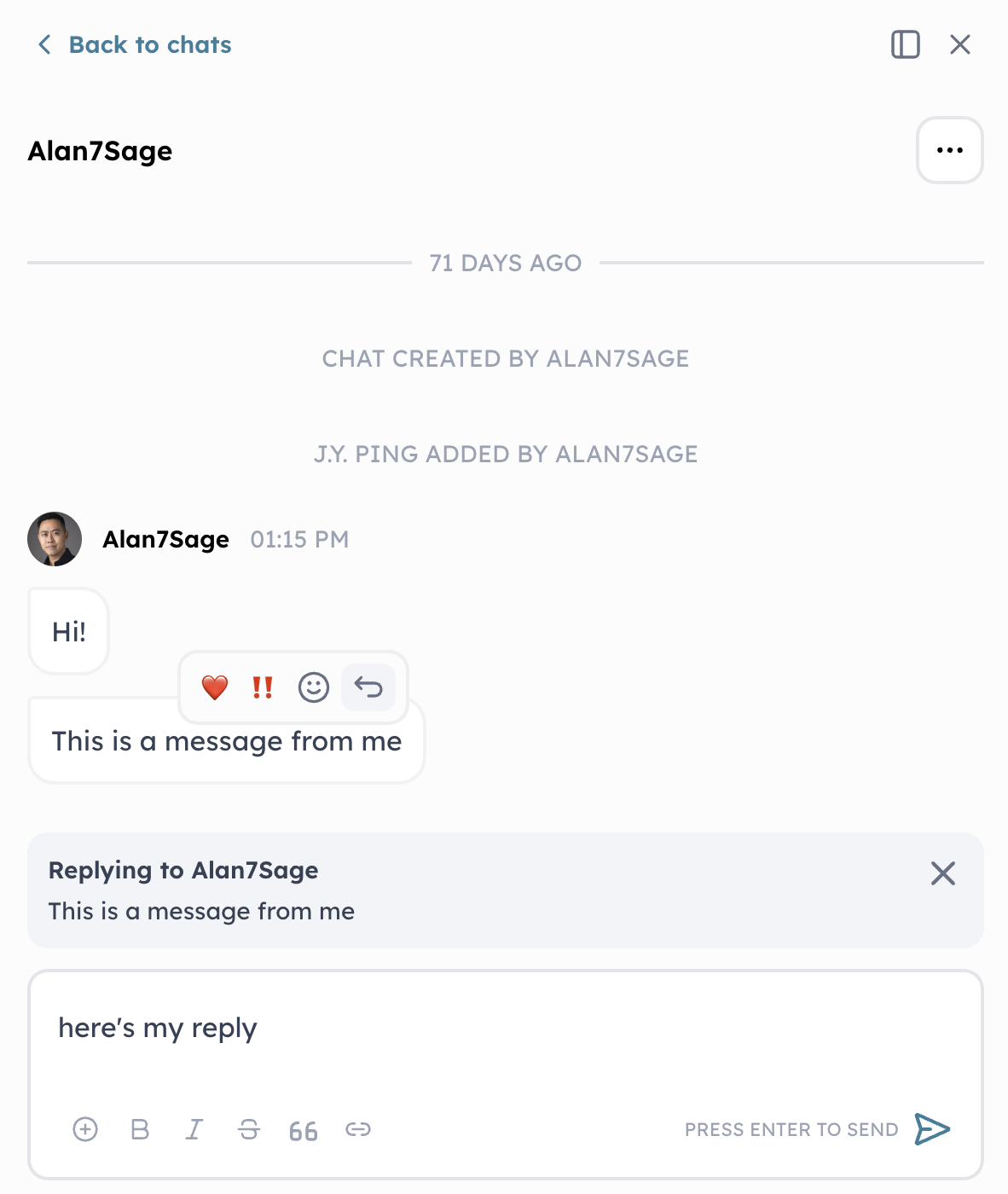Insert a link using the link icon
The width and height of the screenshot is (1008, 1194).
tap(358, 1129)
